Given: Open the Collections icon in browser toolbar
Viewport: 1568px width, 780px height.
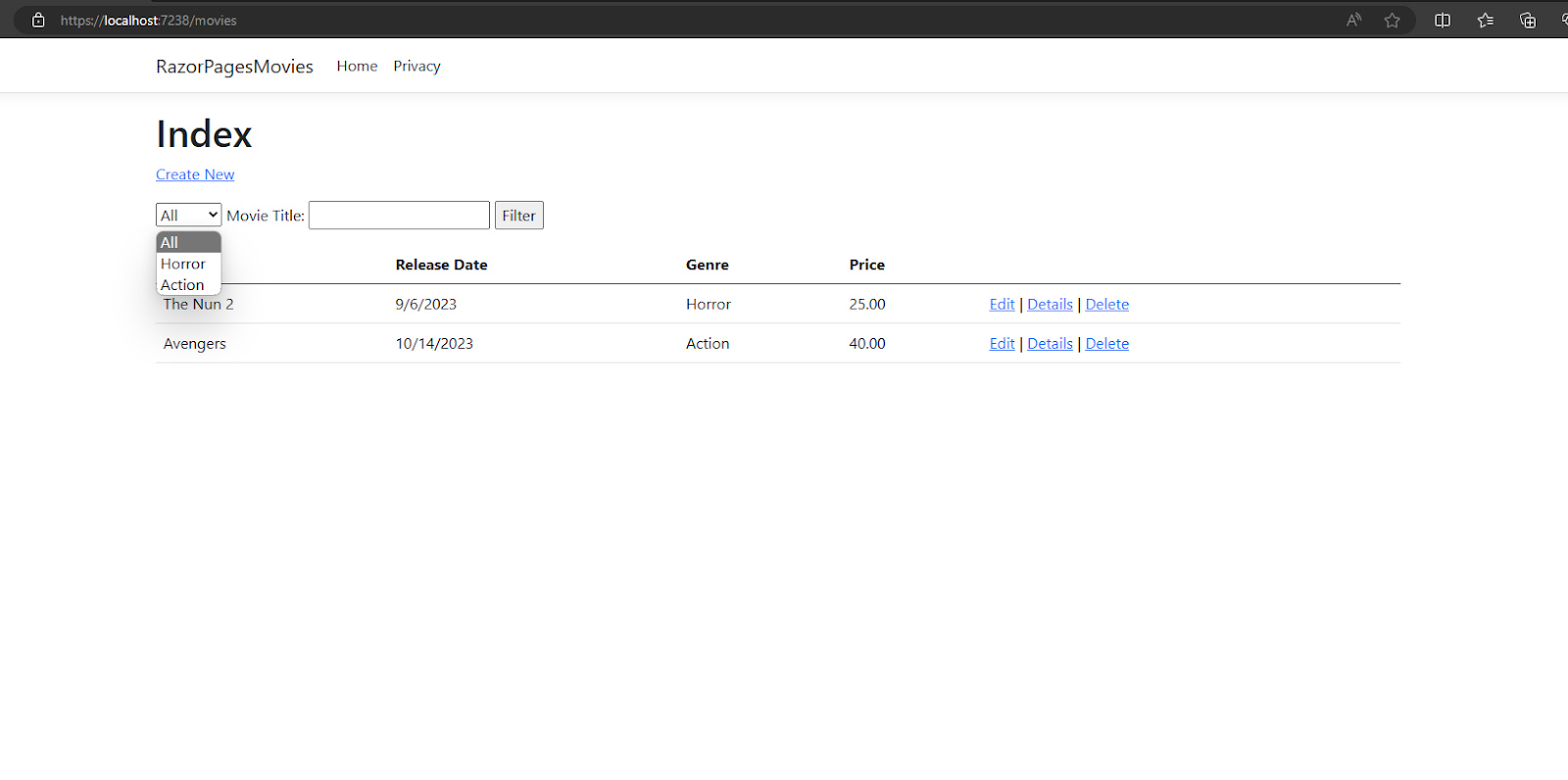Looking at the screenshot, I should point(1528,20).
